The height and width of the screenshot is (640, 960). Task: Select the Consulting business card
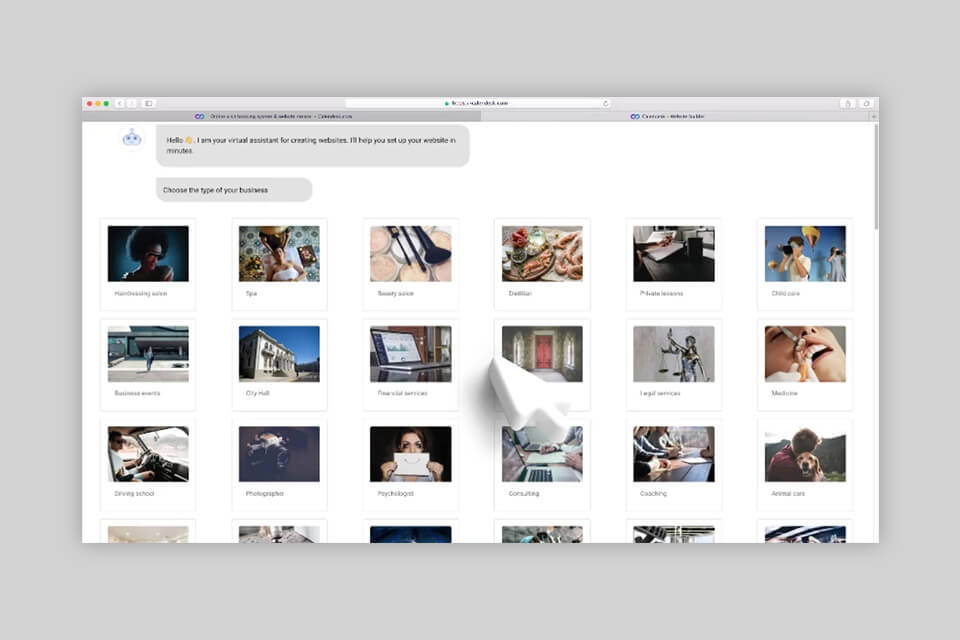(542, 465)
